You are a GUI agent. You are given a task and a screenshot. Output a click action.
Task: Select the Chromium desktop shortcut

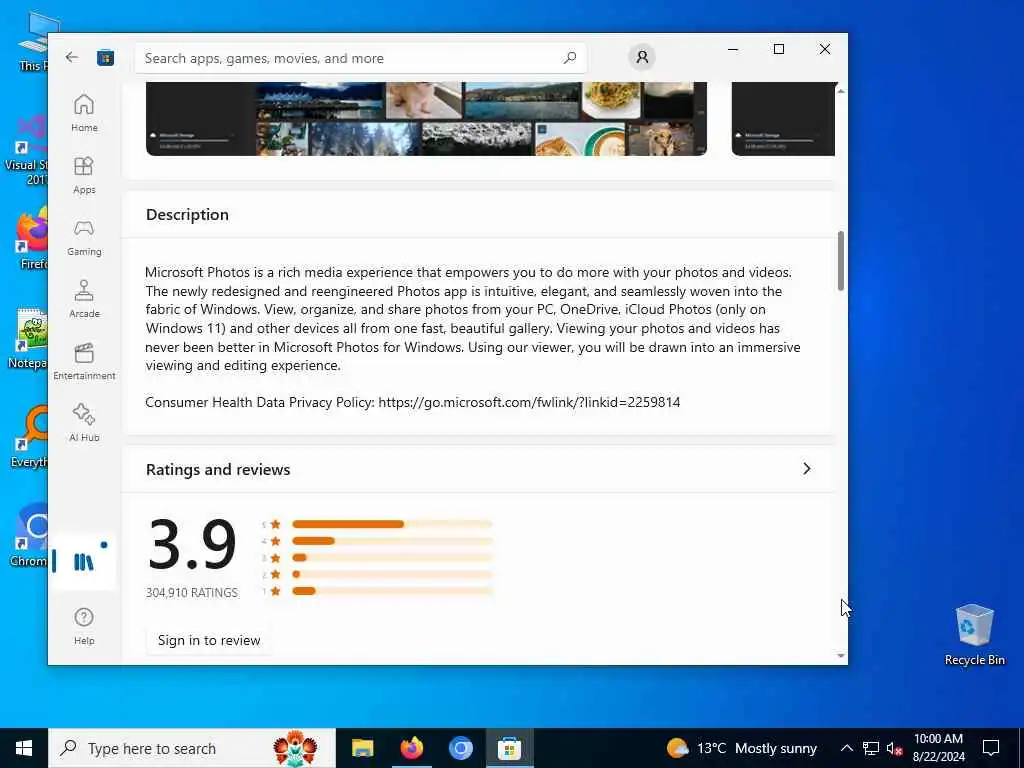(29, 536)
